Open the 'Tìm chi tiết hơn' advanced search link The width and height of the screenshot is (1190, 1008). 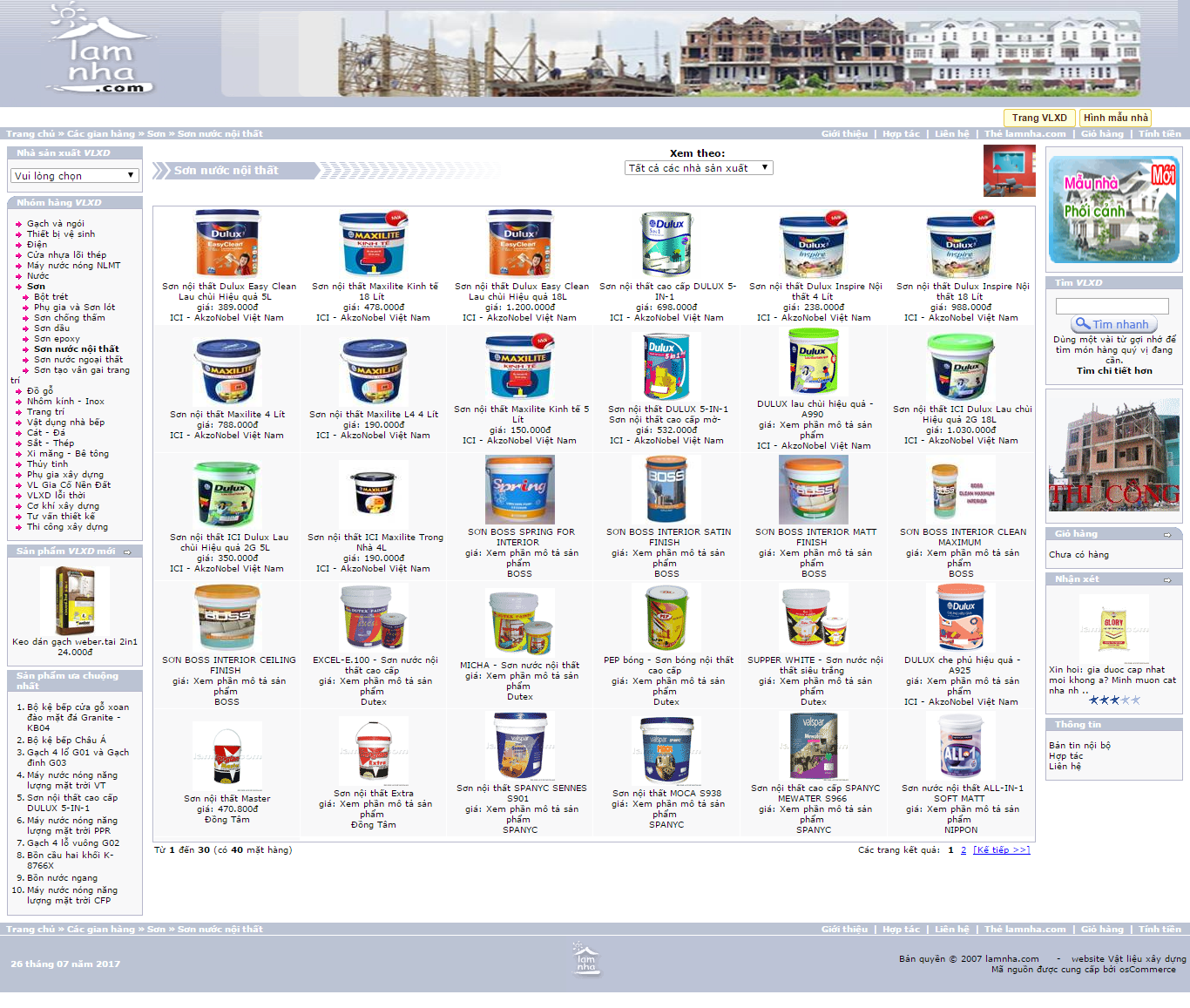pos(1113,371)
